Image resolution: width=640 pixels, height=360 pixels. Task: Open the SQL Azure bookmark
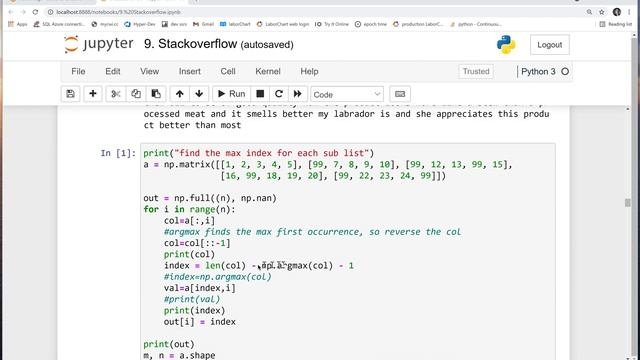pos(59,24)
